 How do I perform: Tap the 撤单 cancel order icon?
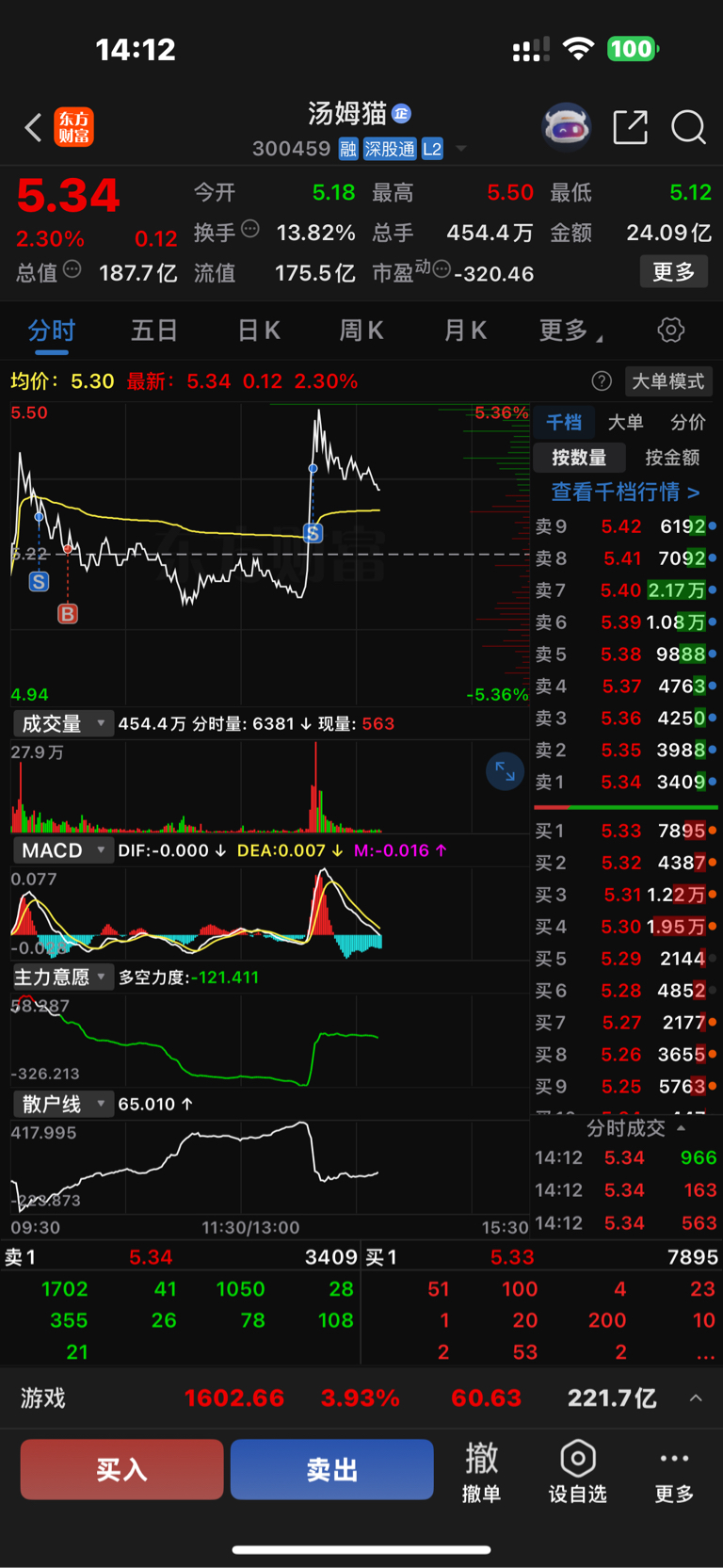coord(481,1470)
